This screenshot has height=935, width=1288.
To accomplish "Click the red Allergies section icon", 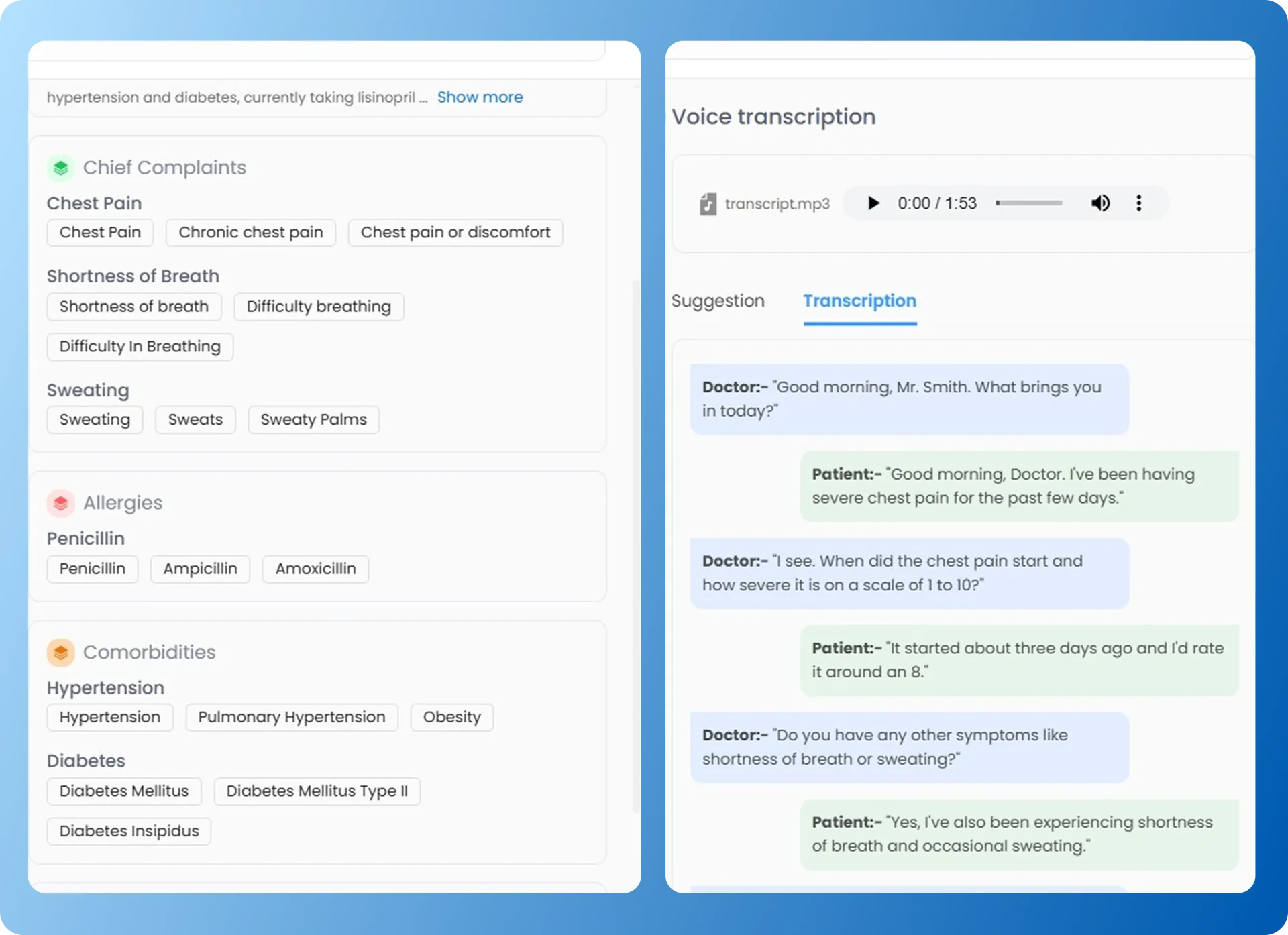I will (61, 503).
